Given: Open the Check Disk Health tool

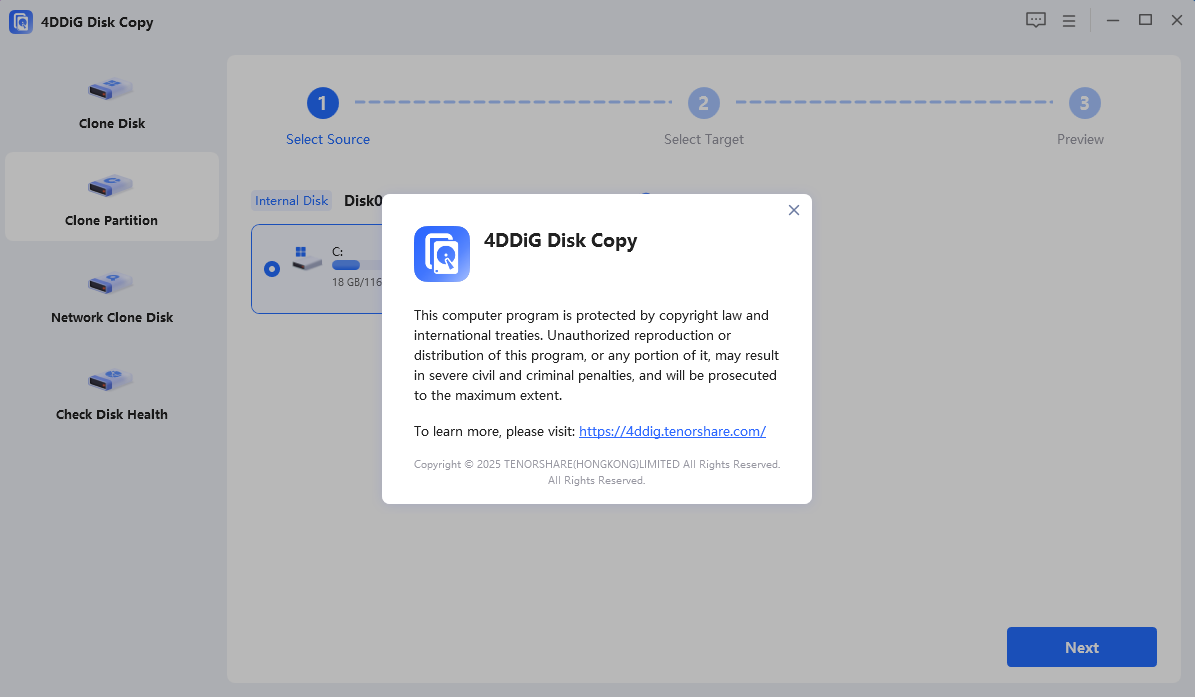Looking at the screenshot, I should click(x=111, y=393).
